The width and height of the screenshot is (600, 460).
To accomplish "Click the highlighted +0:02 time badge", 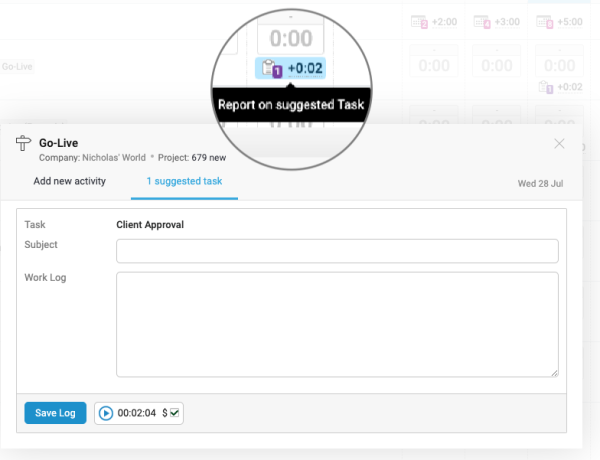I will [x=304, y=69].
